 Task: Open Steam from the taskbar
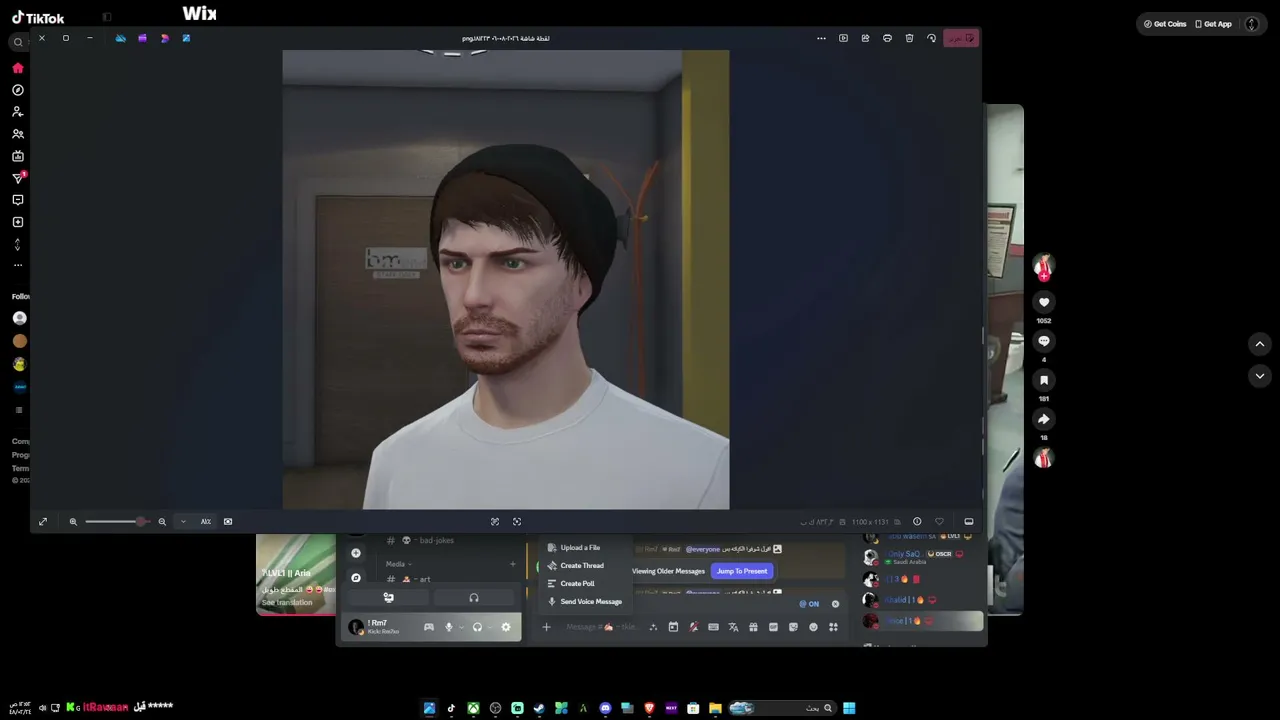pos(539,708)
